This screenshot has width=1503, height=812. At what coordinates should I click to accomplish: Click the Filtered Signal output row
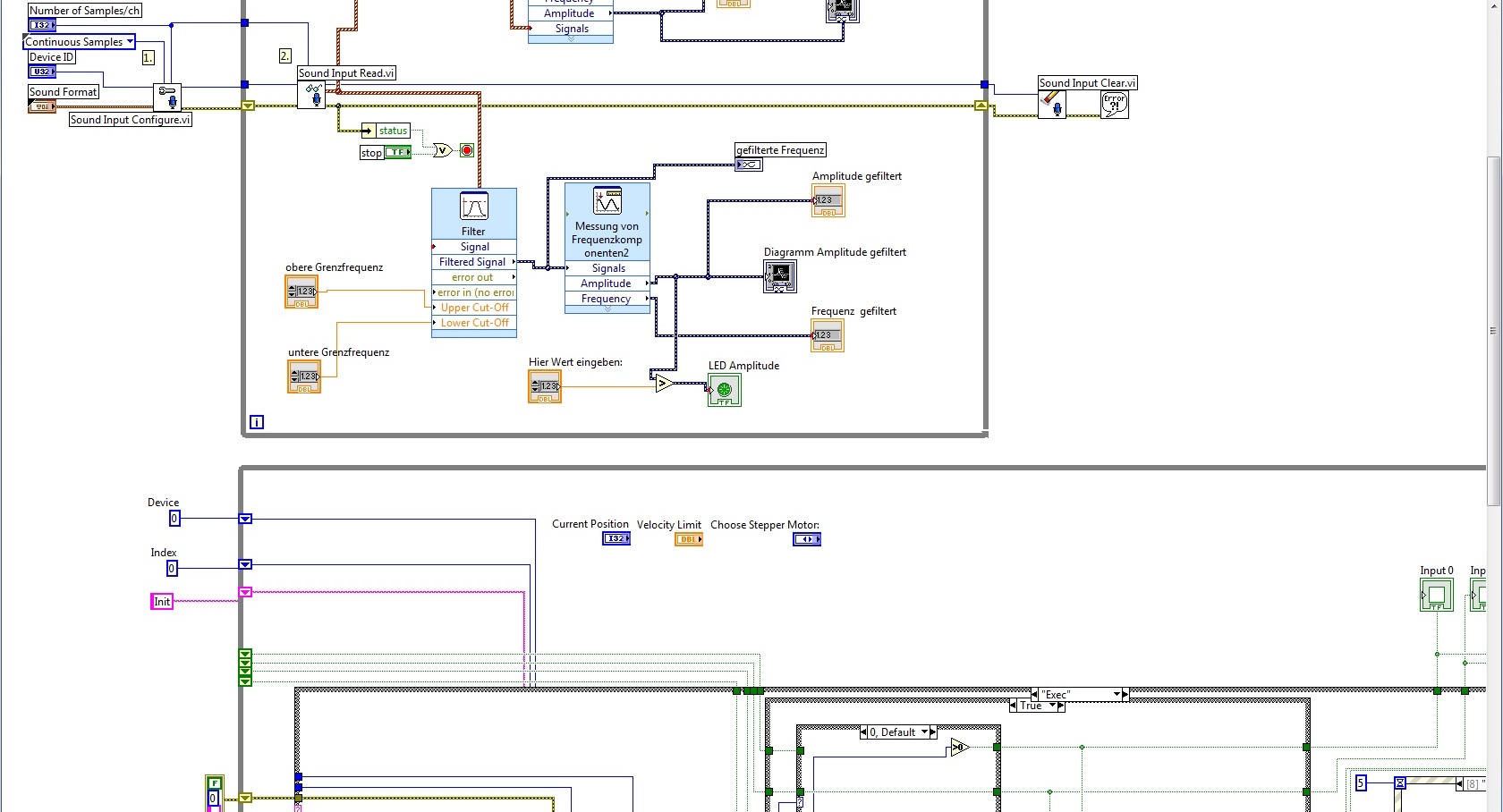(474, 262)
